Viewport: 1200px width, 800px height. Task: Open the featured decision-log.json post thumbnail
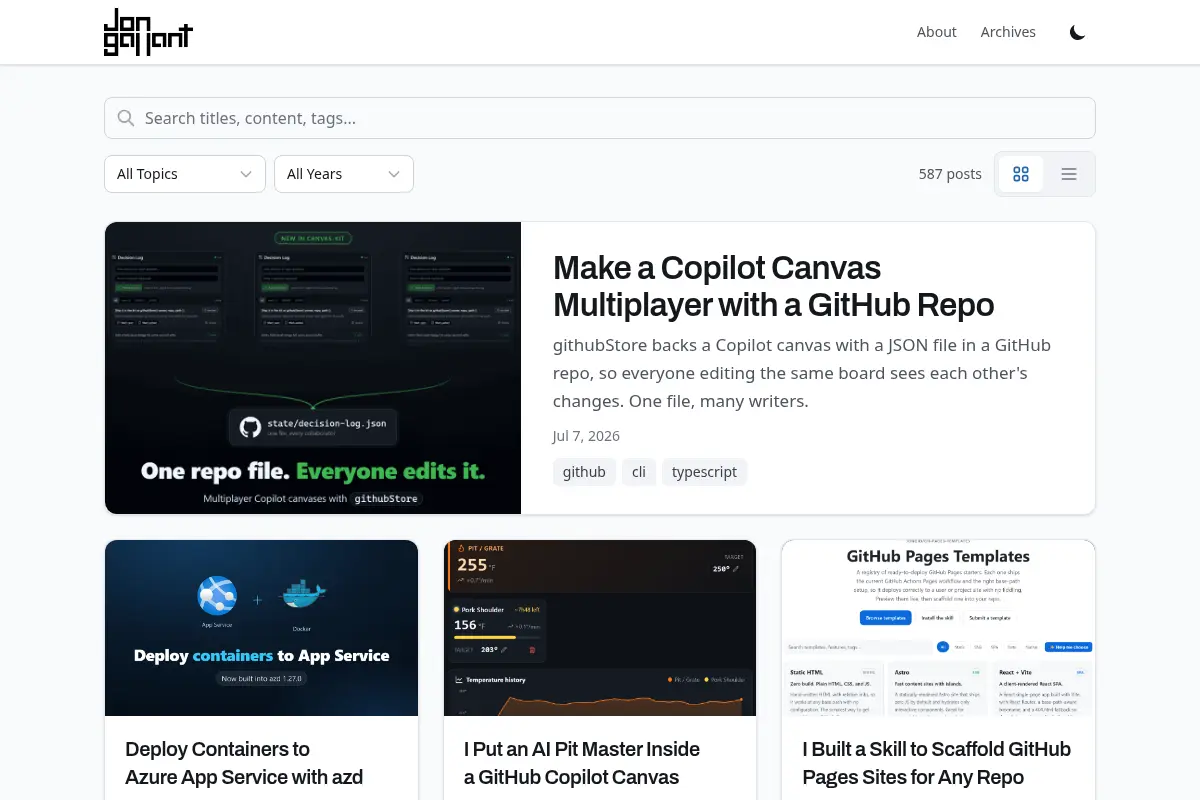pyautogui.click(x=313, y=368)
